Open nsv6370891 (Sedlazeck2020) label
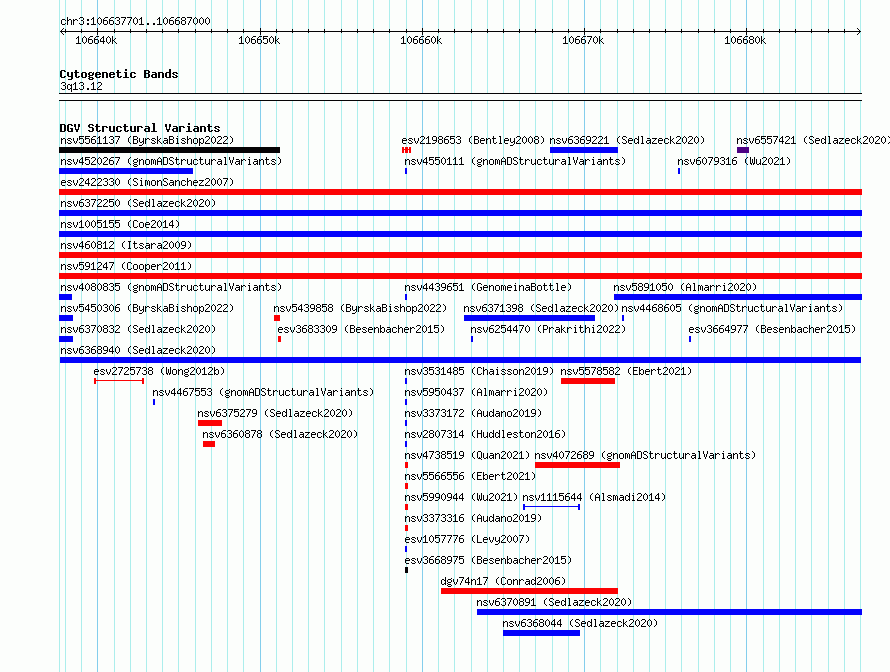 point(554,602)
